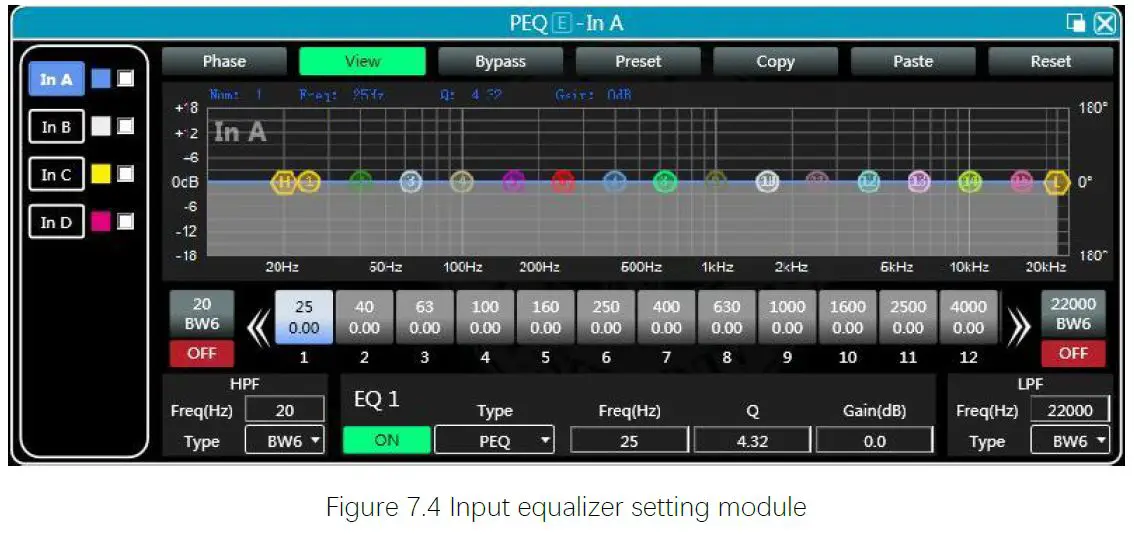Screen dimensions: 1134x542
Task: Select the red EQ node 6
Action: [563, 182]
